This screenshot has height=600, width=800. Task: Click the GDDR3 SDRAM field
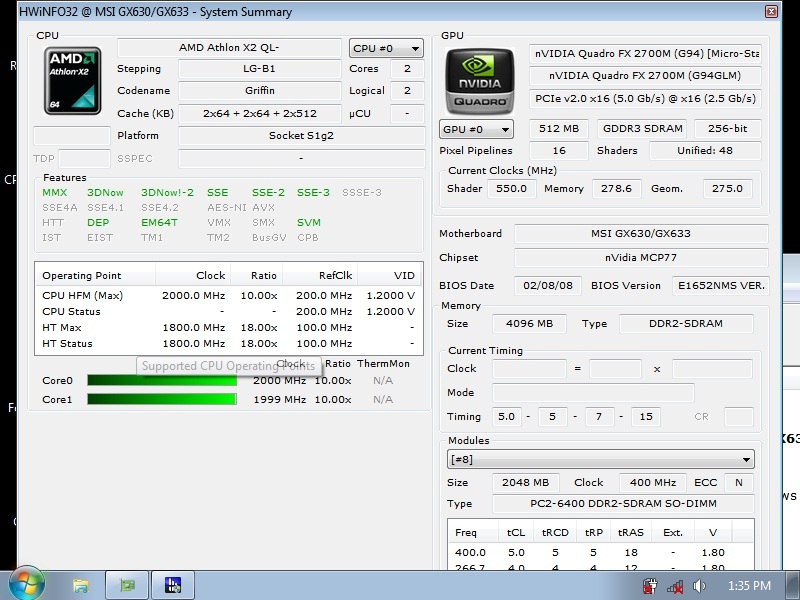[x=642, y=129]
